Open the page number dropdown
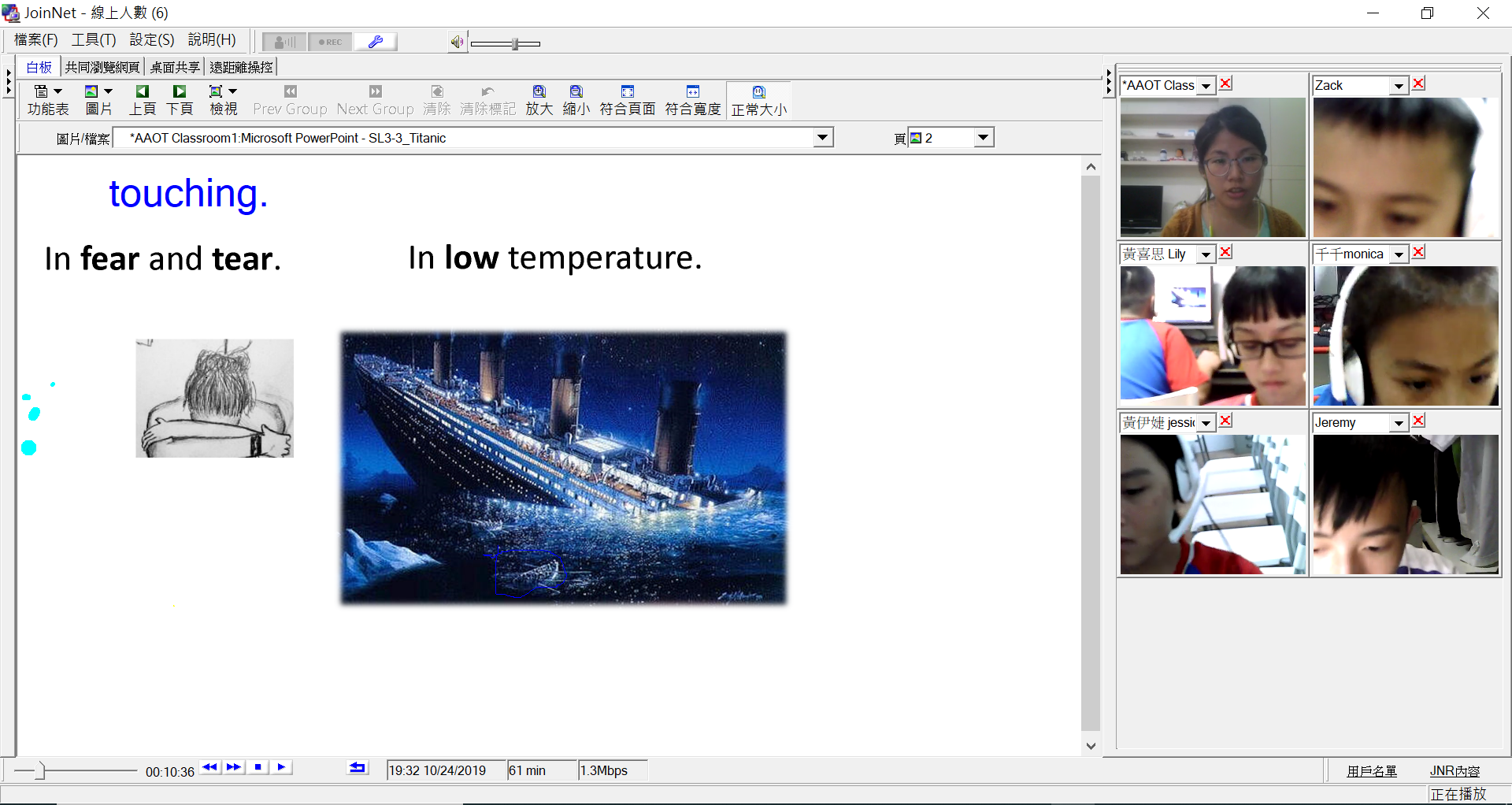 pos(983,138)
